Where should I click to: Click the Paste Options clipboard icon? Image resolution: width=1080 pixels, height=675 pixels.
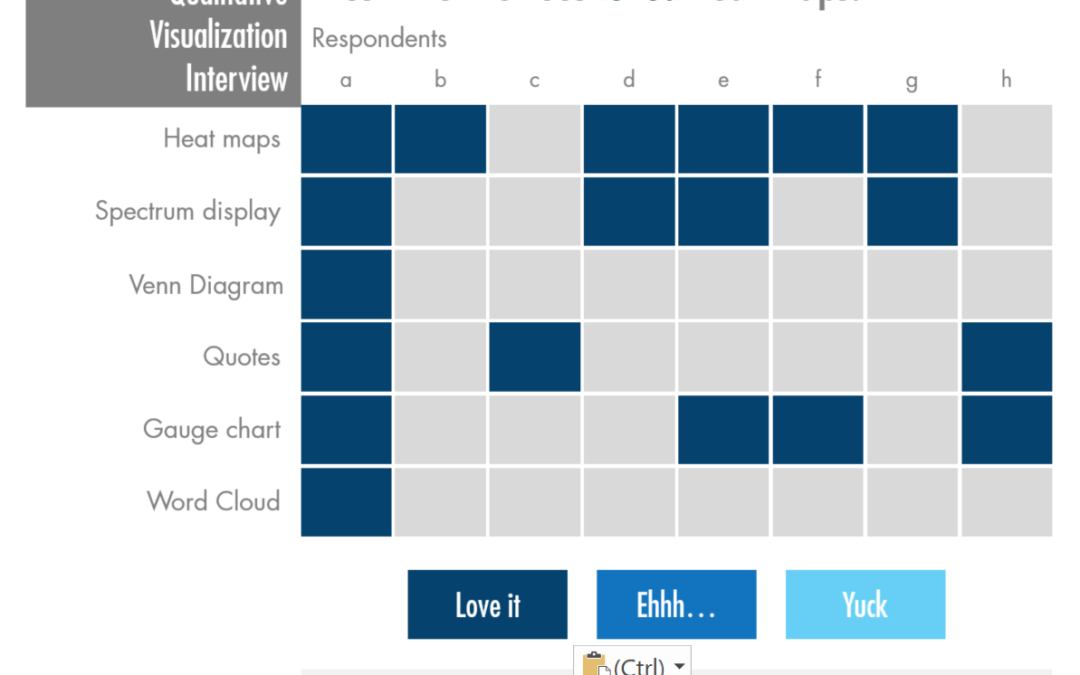[594, 664]
